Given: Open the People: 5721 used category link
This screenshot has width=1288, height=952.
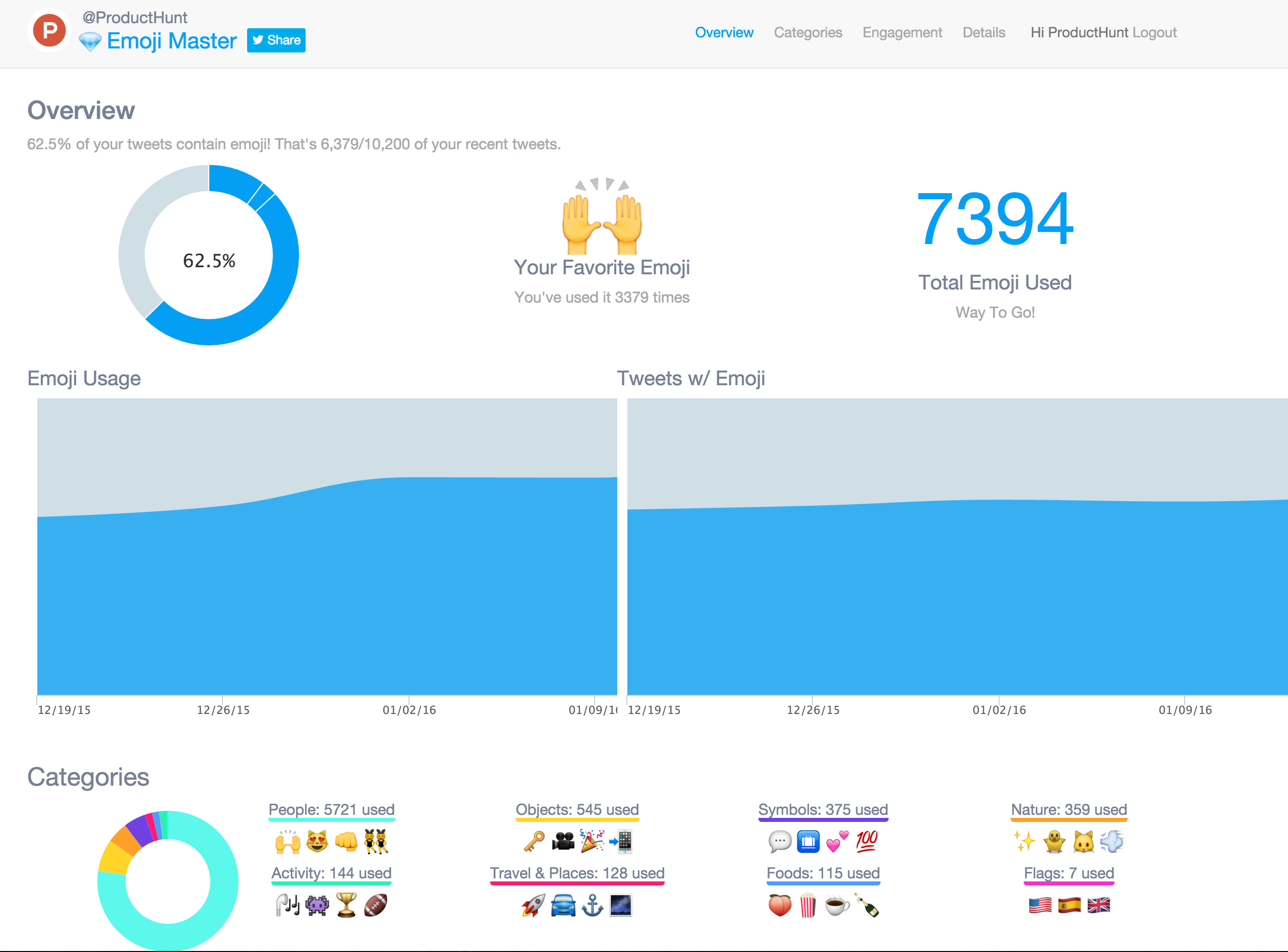Looking at the screenshot, I should pos(331,810).
